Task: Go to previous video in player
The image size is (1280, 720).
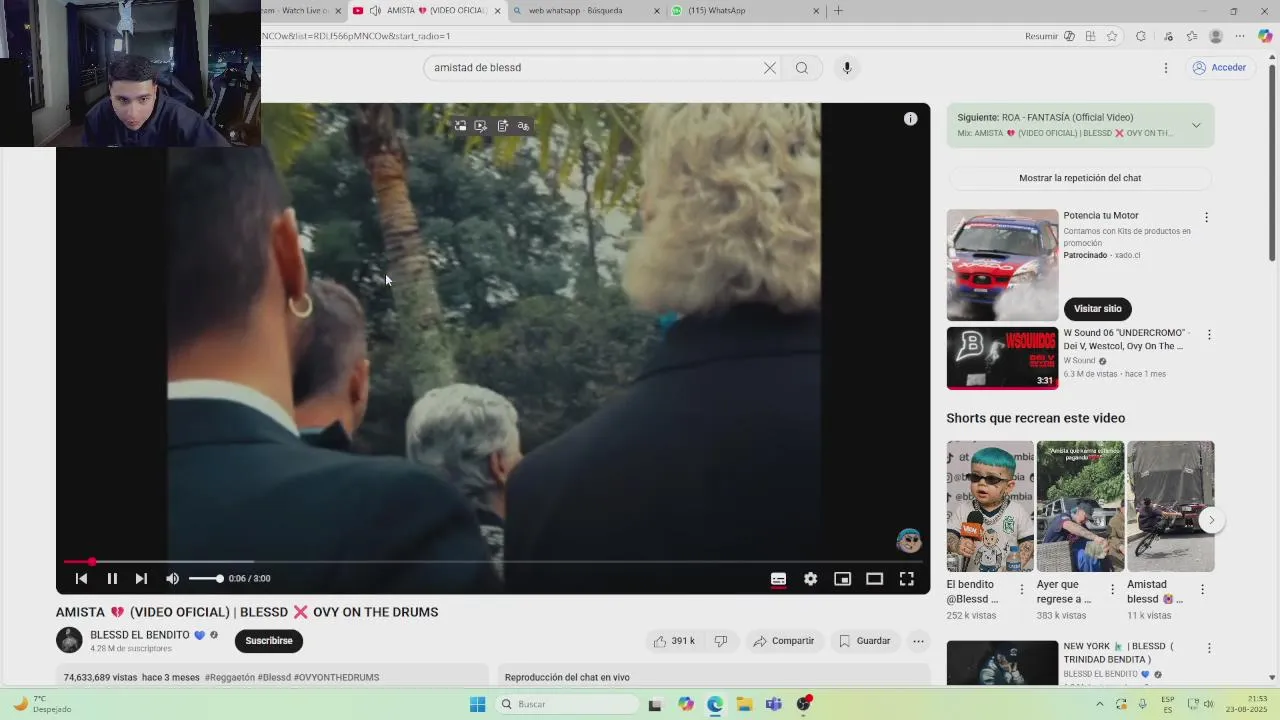Action: (x=82, y=578)
